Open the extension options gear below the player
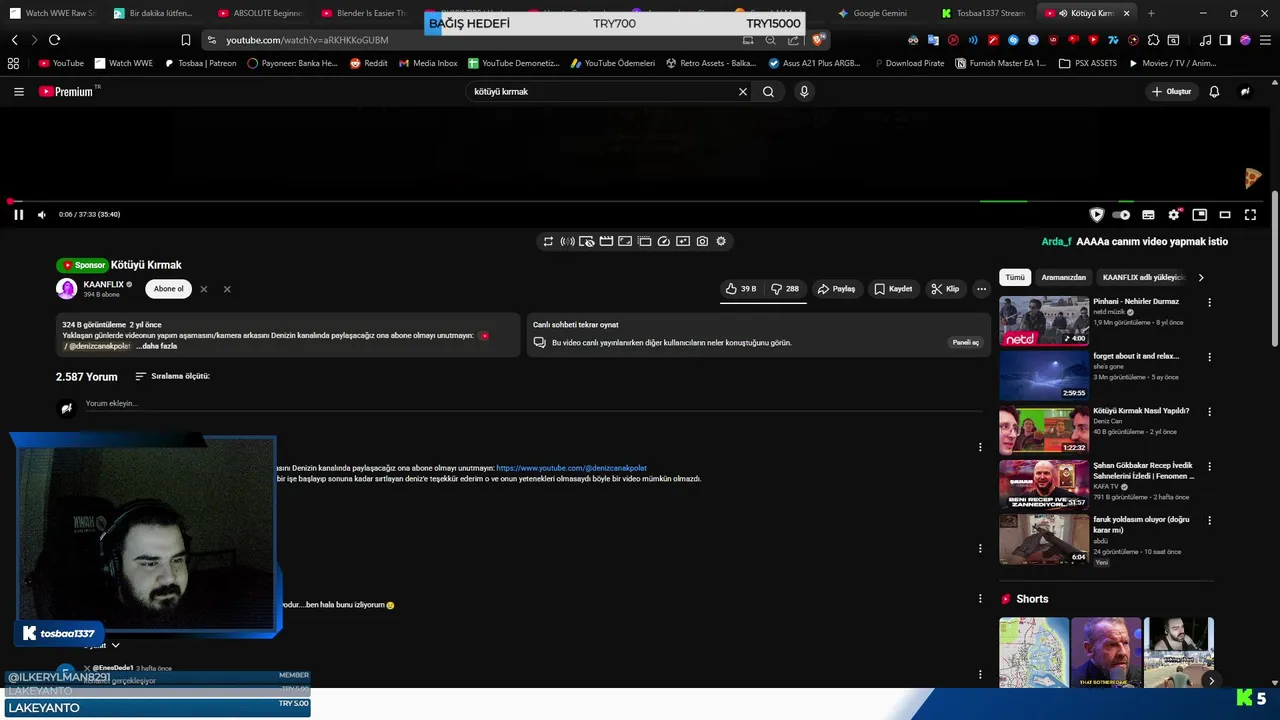 point(721,241)
